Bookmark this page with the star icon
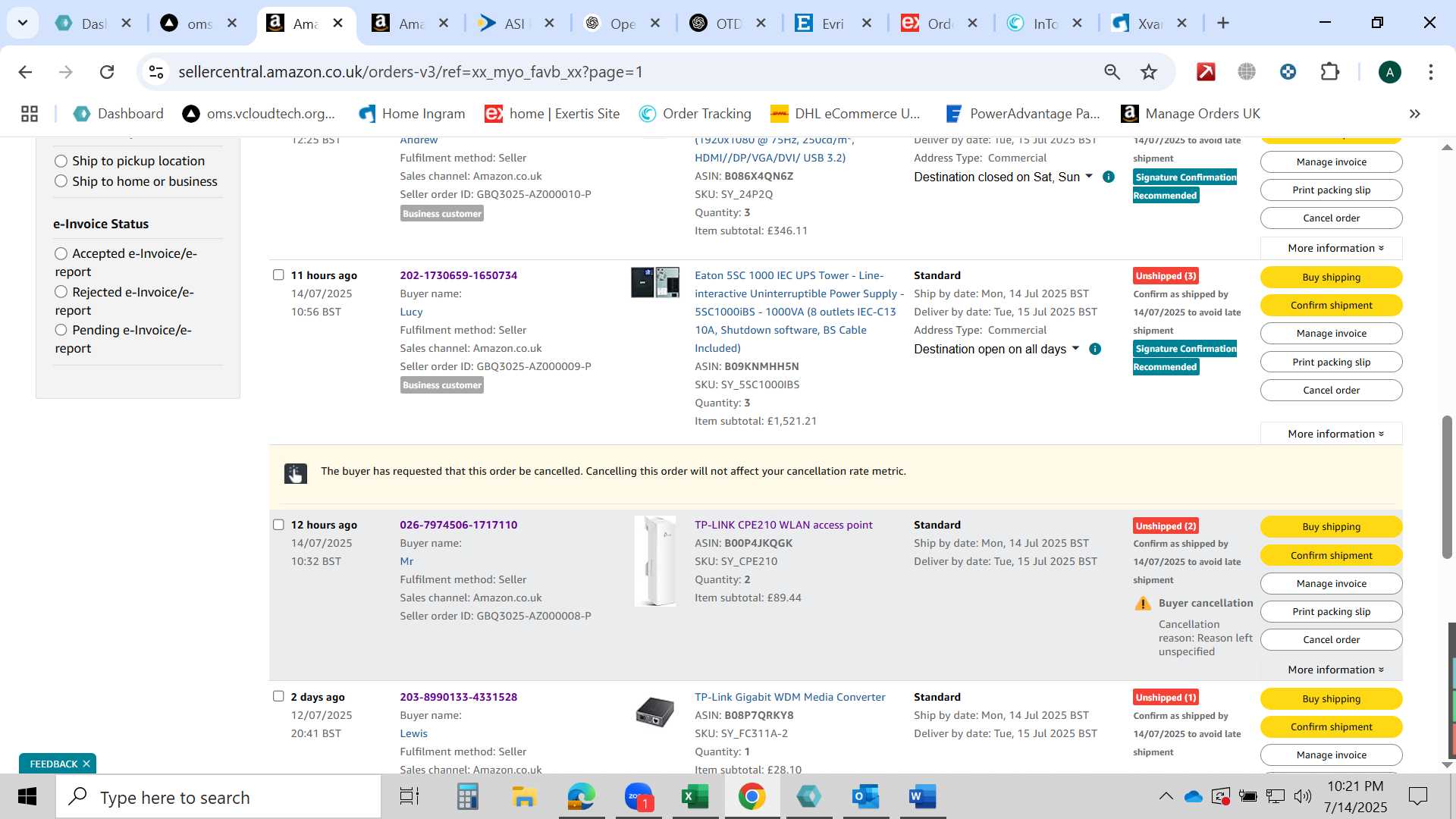The height and width of the screenshot is (819, 1456). coord(1149,72)
